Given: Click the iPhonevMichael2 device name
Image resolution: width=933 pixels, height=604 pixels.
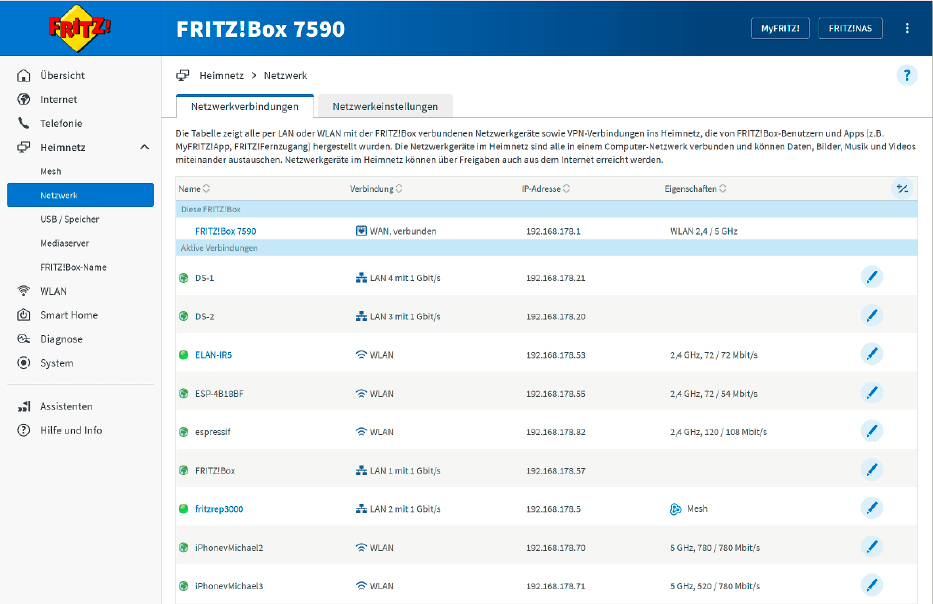Looking at the screenshot, I should [229, 547].
